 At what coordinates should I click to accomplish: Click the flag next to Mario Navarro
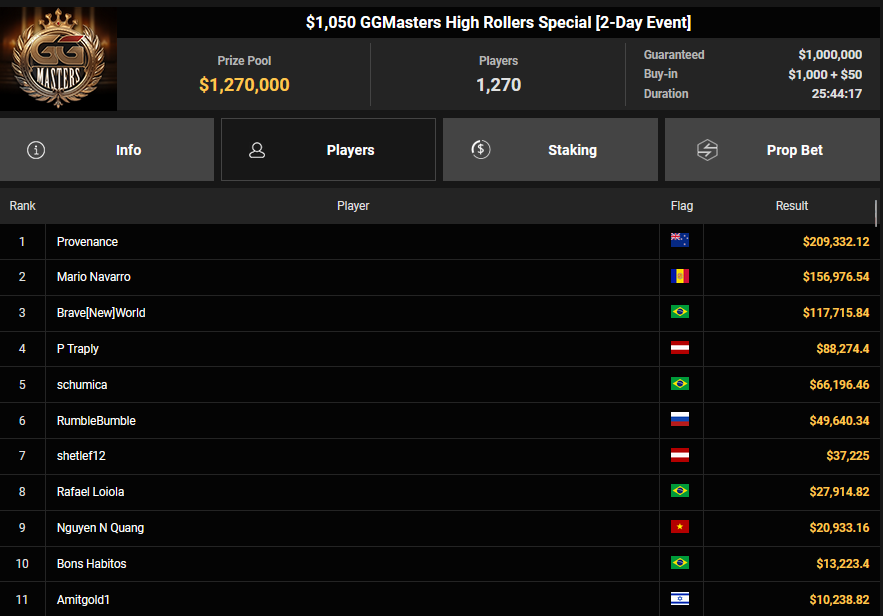pyautogui.click(x=680, y=277)
